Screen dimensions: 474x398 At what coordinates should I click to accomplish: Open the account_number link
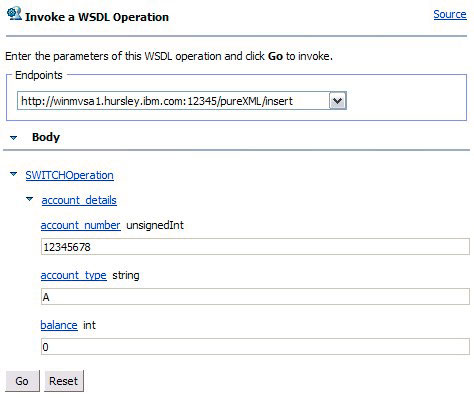(x=80, y=225)
